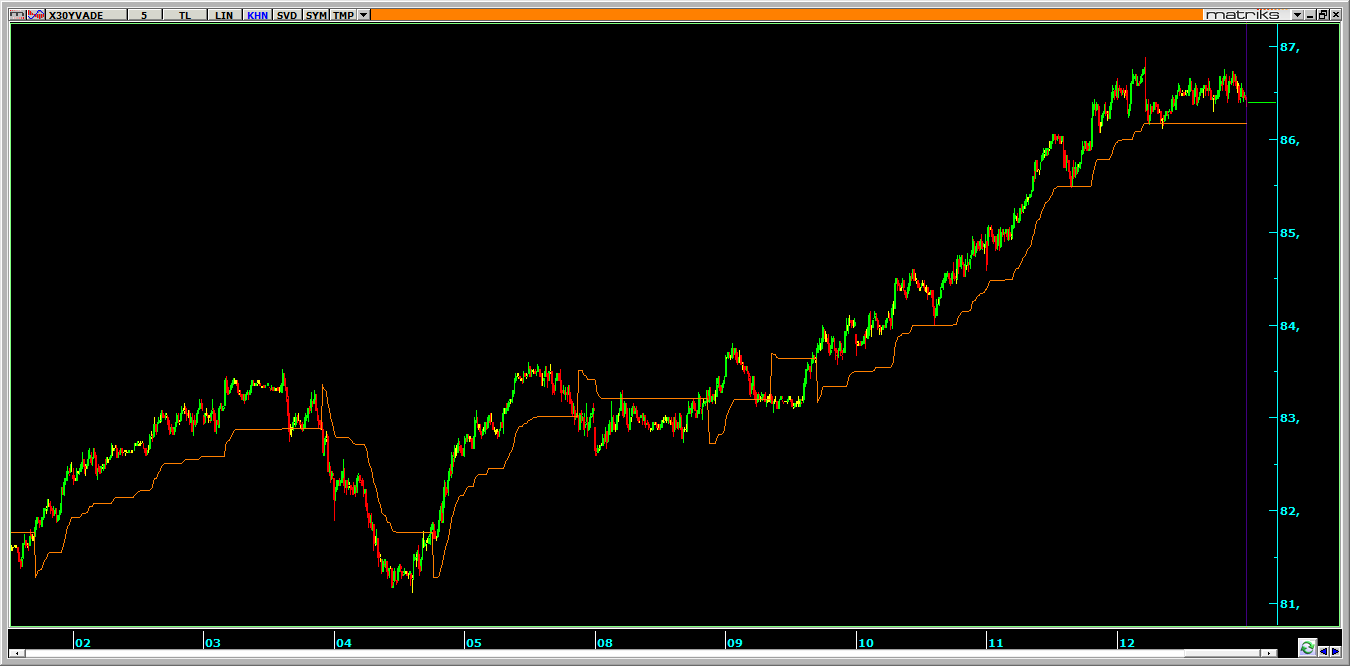Toggle the LIN scale button

(224, 15)
